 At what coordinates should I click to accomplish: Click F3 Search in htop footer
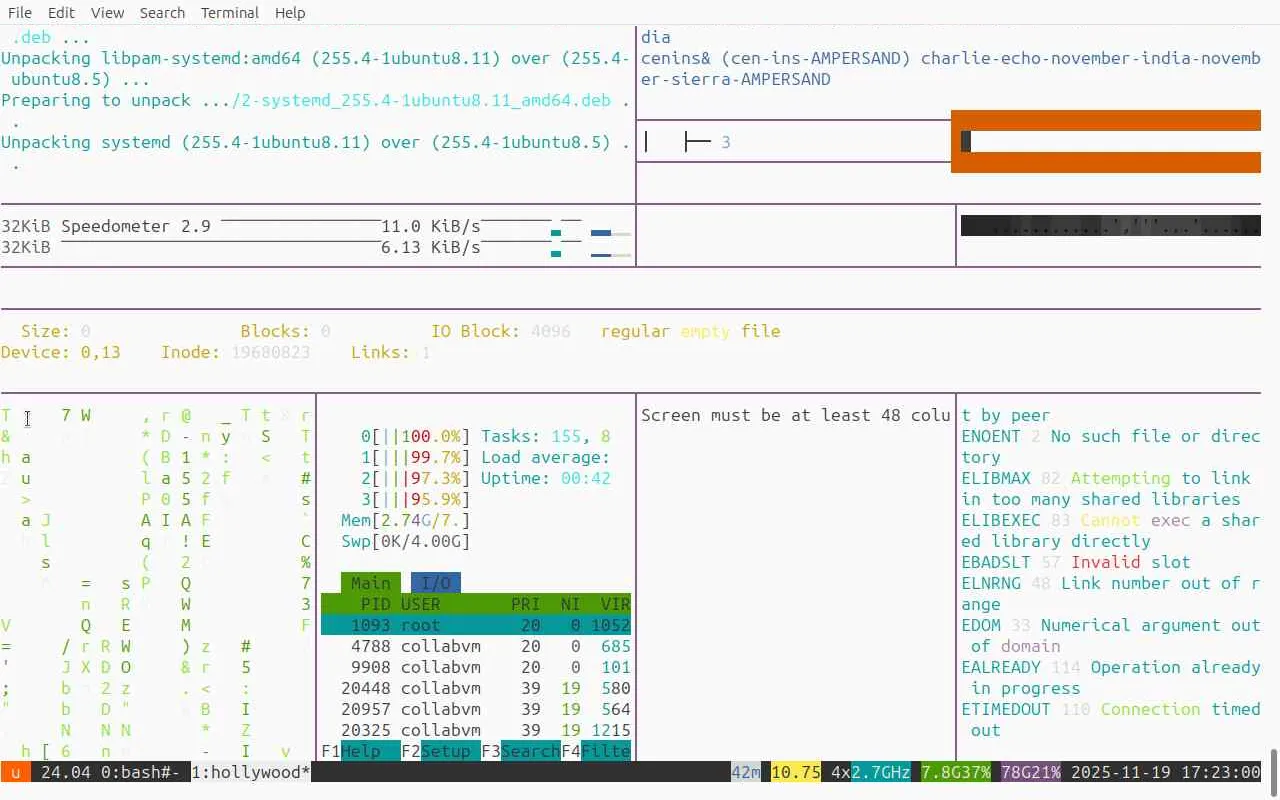pos(521,751)
